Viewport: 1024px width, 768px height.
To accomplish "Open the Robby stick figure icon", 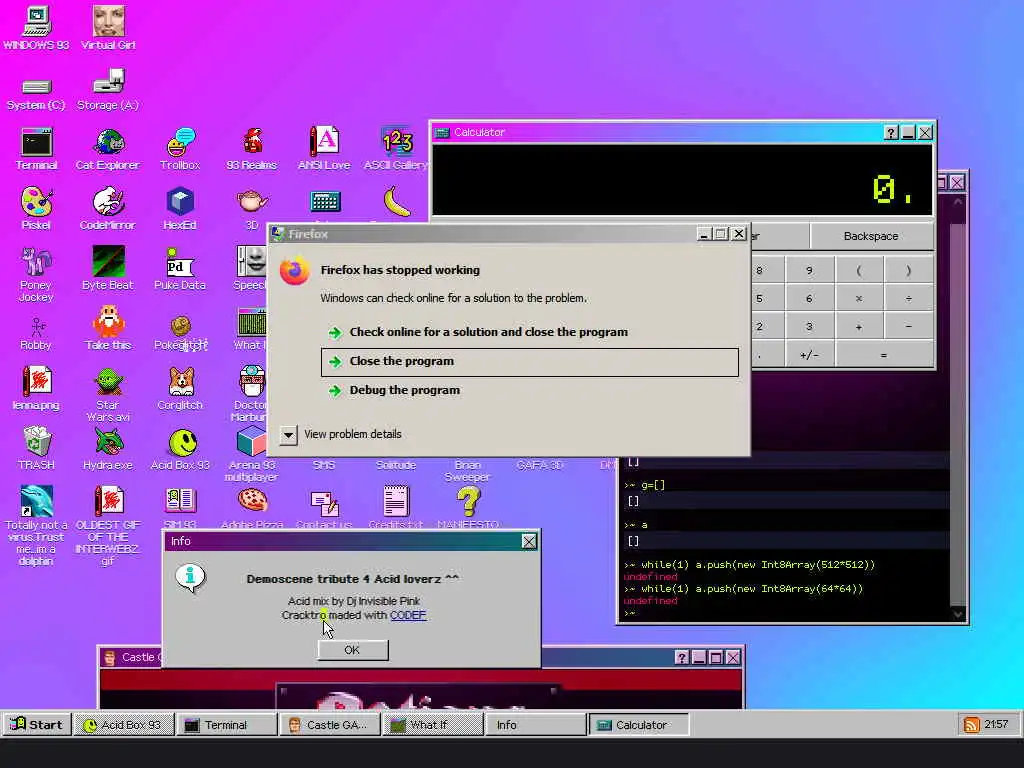I will coord(36,333).
